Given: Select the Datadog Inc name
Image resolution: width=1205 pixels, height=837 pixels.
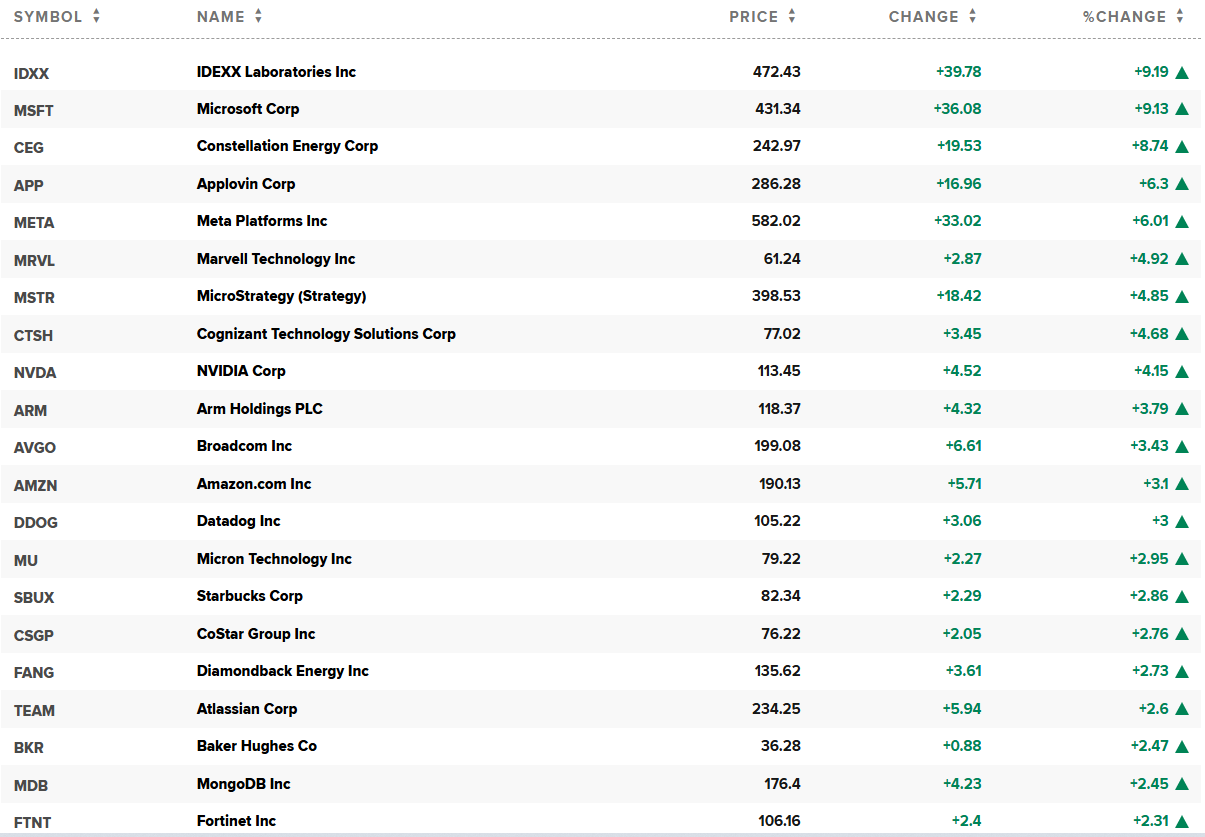Looking at the screenshot, I should pyautogui.click(x=239, y=521).
